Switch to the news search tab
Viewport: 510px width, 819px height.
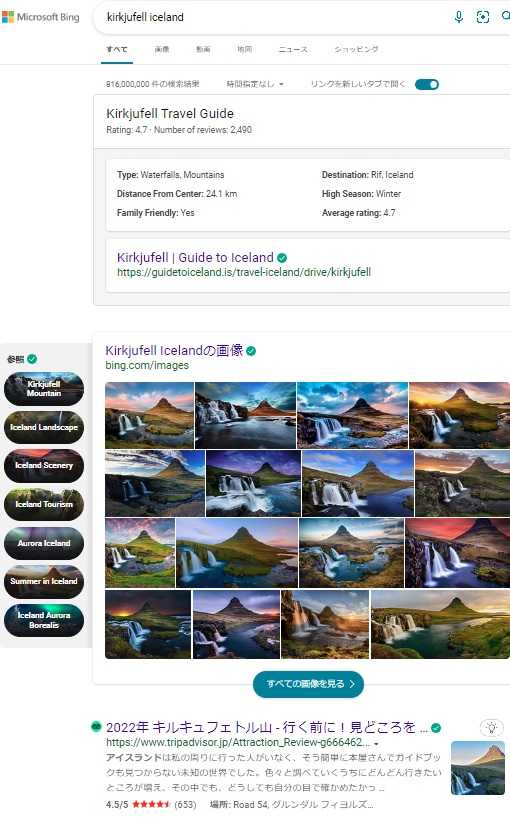[293, 49]
